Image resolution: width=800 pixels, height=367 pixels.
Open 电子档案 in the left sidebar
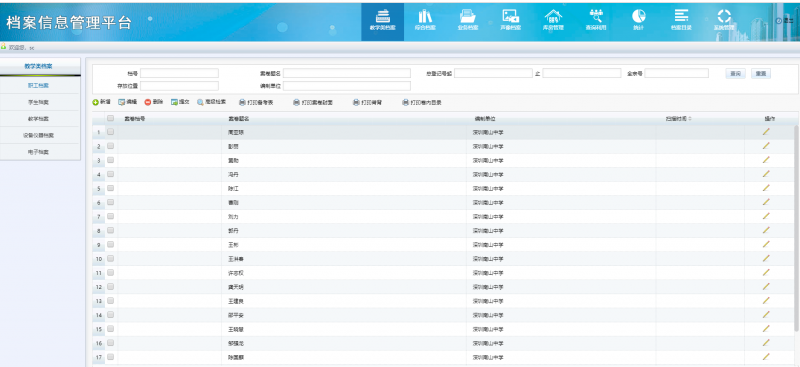coord(39,152)
